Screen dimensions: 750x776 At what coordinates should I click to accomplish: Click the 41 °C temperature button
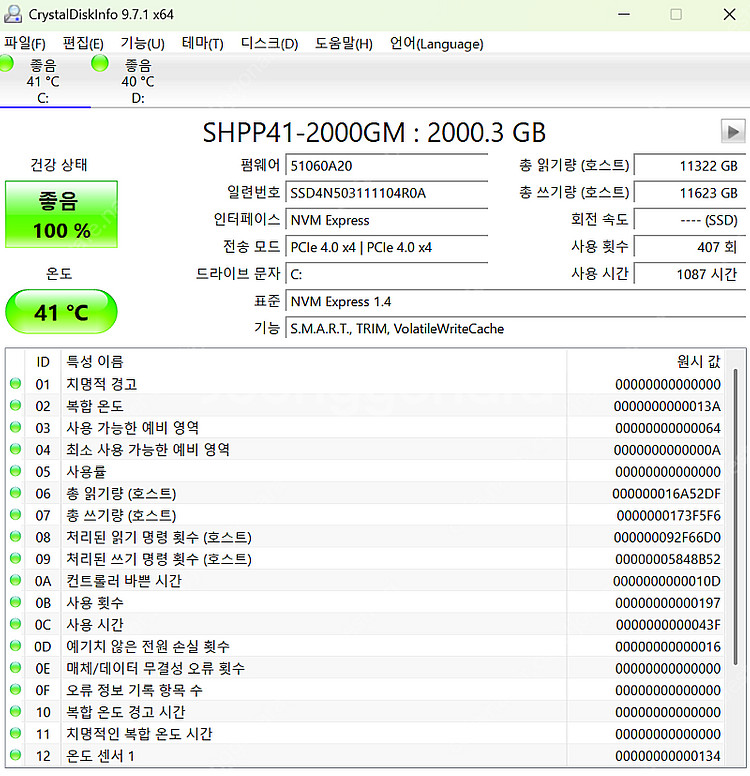tap(61, 312)
